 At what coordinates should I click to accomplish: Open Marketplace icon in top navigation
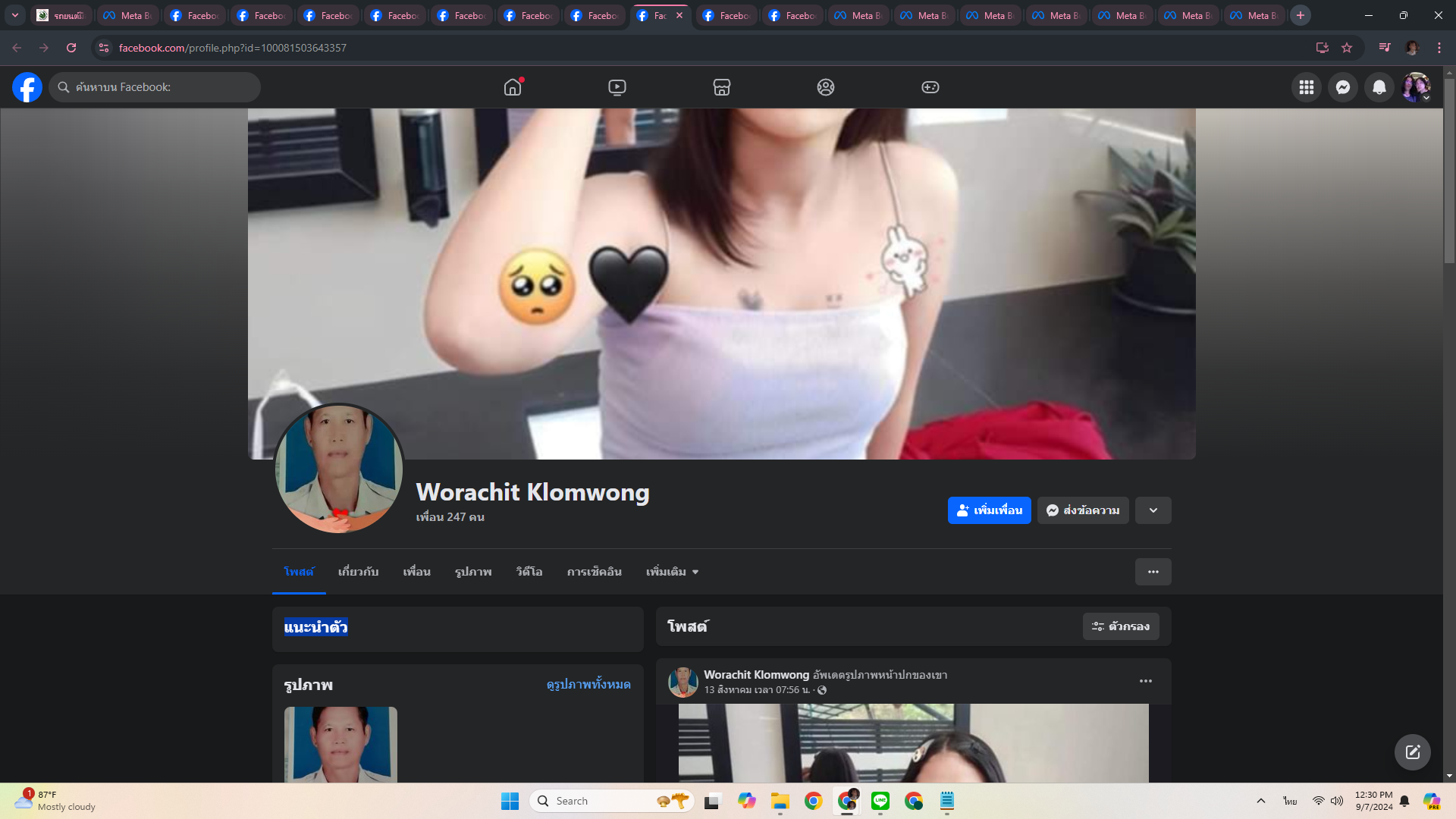click(x=721, y=87)
